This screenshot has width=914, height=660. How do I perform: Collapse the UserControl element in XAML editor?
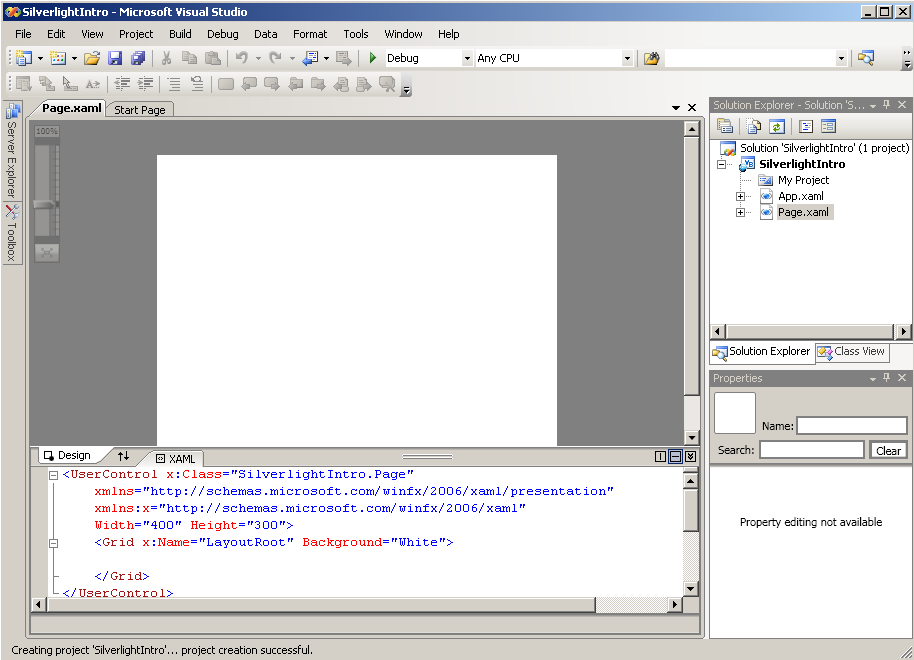(54, 475)
